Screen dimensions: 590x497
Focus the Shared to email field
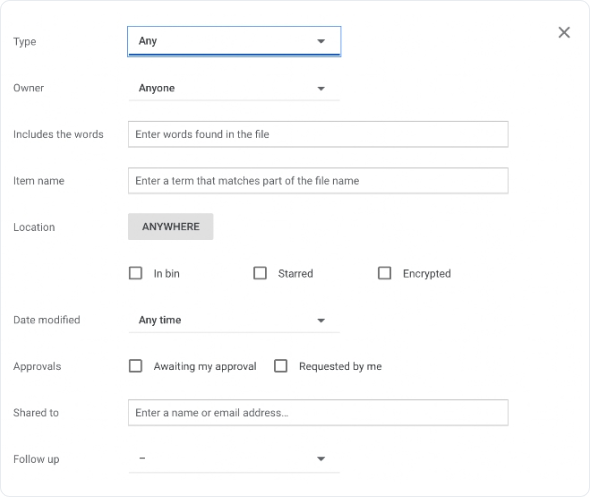[x=318, y=413]
